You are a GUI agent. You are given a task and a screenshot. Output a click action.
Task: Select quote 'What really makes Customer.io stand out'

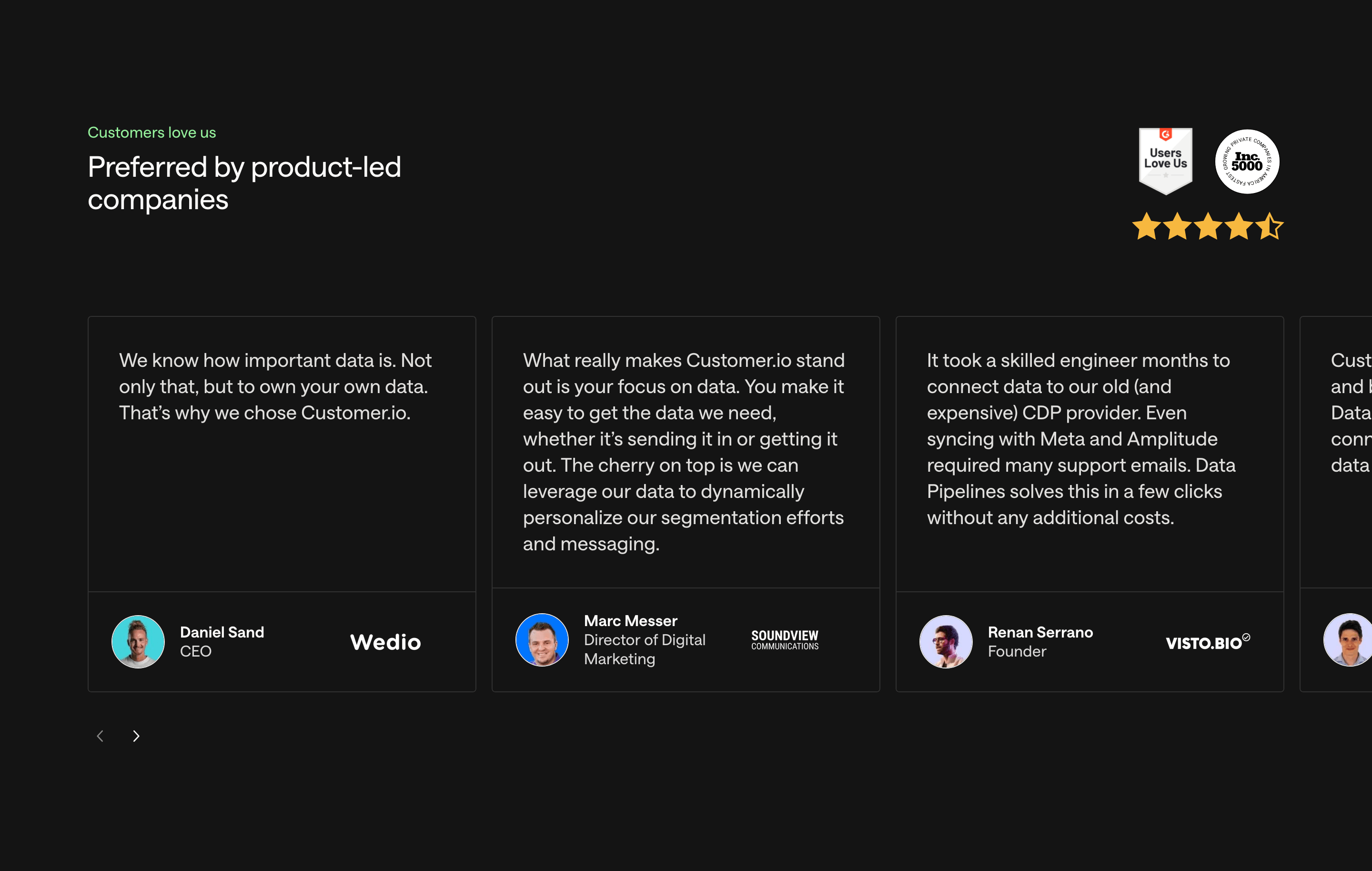point(683,452)
